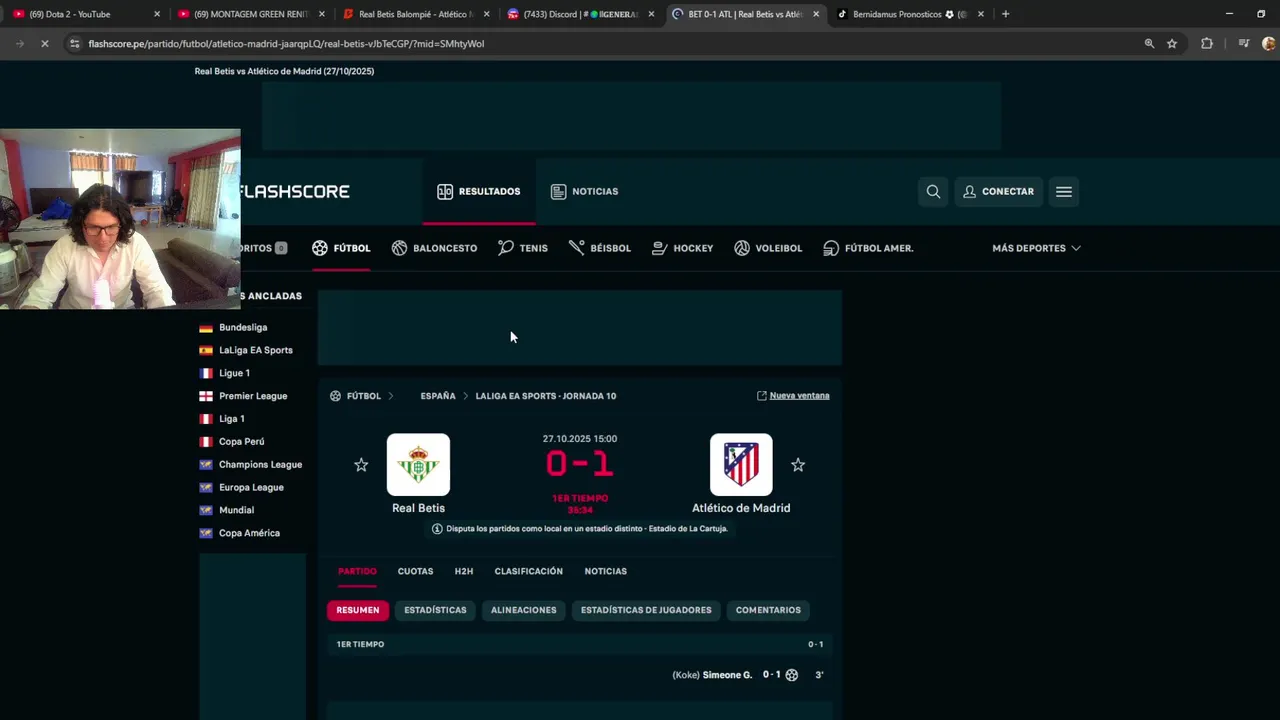
Task: Close the Discord browser tab
Action: pos(651,14)
